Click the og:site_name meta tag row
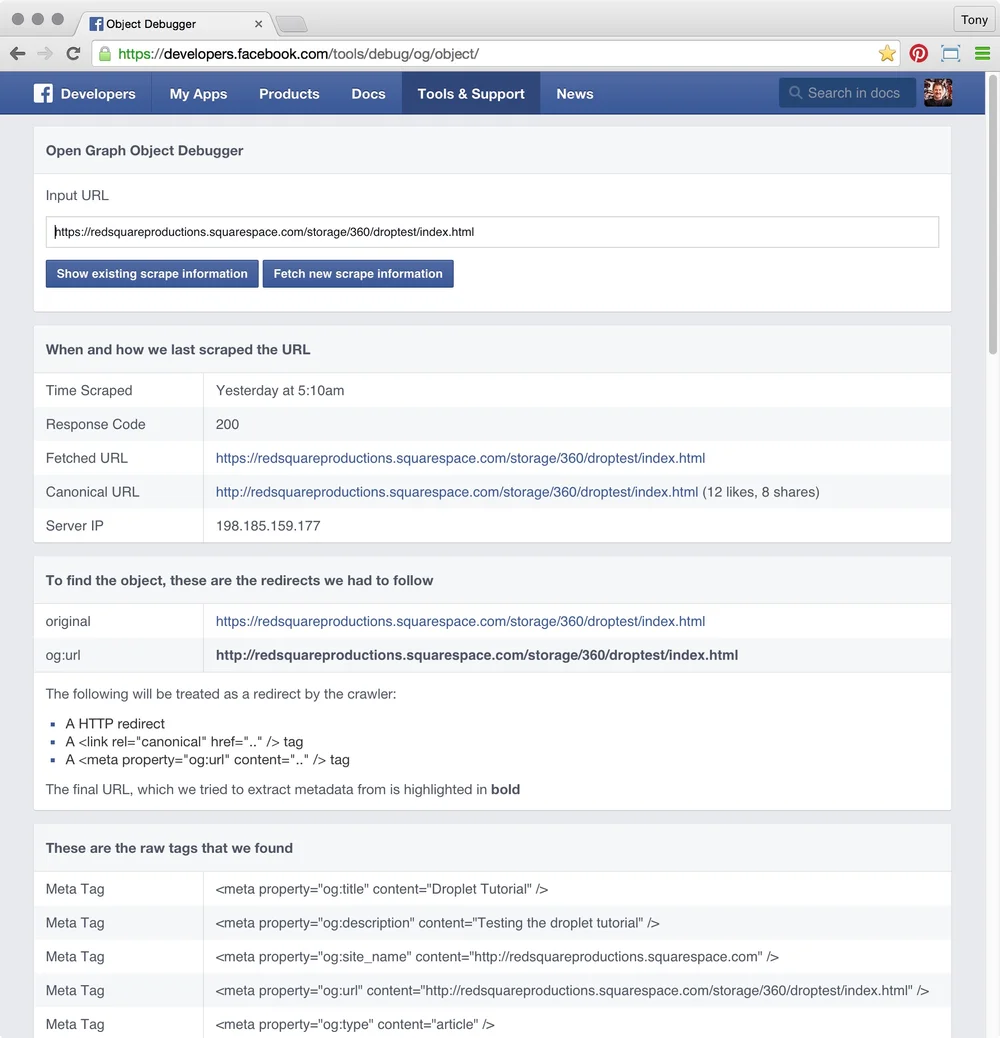This screenshot has width=1000, height=1038. (x=492, y=957)
